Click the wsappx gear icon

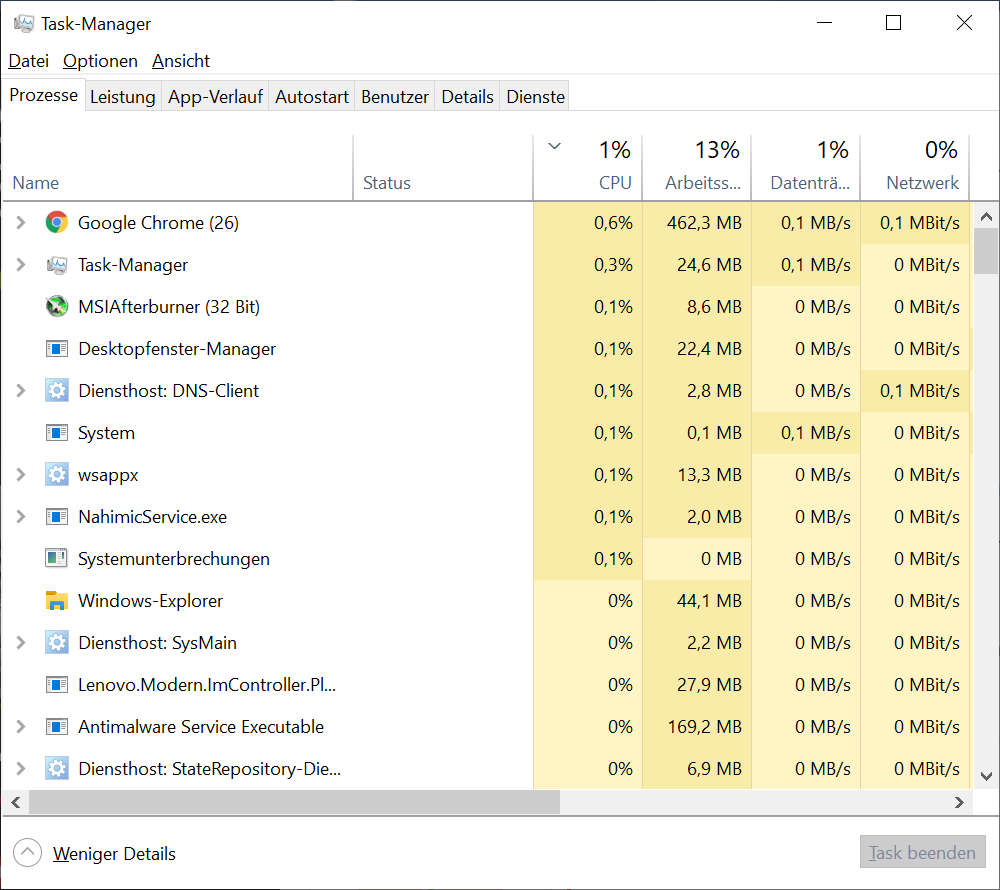click(56, 474)
